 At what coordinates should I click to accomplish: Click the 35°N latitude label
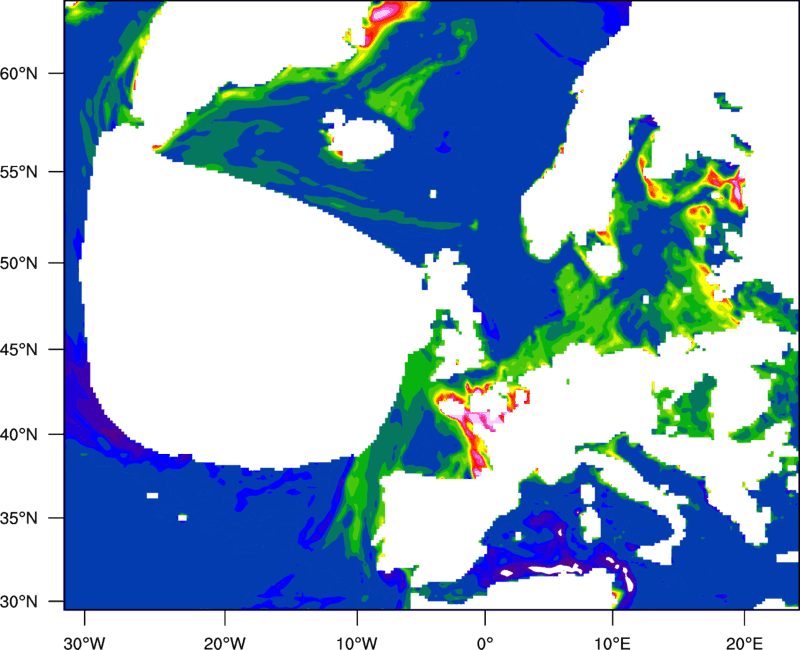[x=19, y=518]
